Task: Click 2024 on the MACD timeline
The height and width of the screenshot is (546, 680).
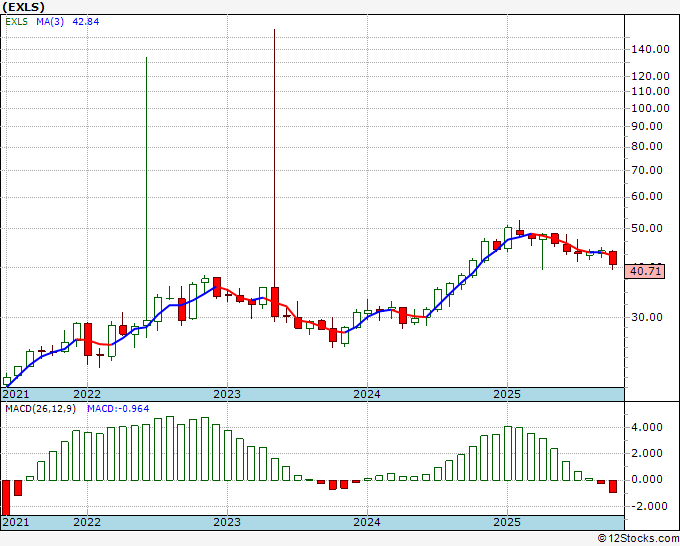Action: pos(367,522)
